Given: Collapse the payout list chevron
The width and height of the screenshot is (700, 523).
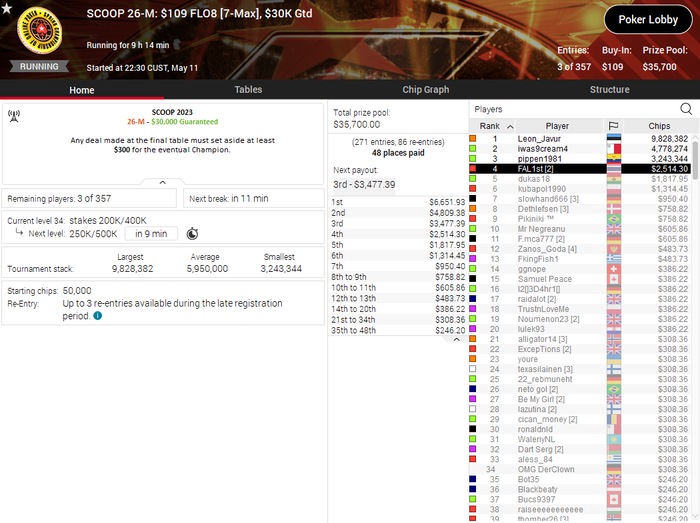Looking at the screenshot, I should [x=456, y=340].
